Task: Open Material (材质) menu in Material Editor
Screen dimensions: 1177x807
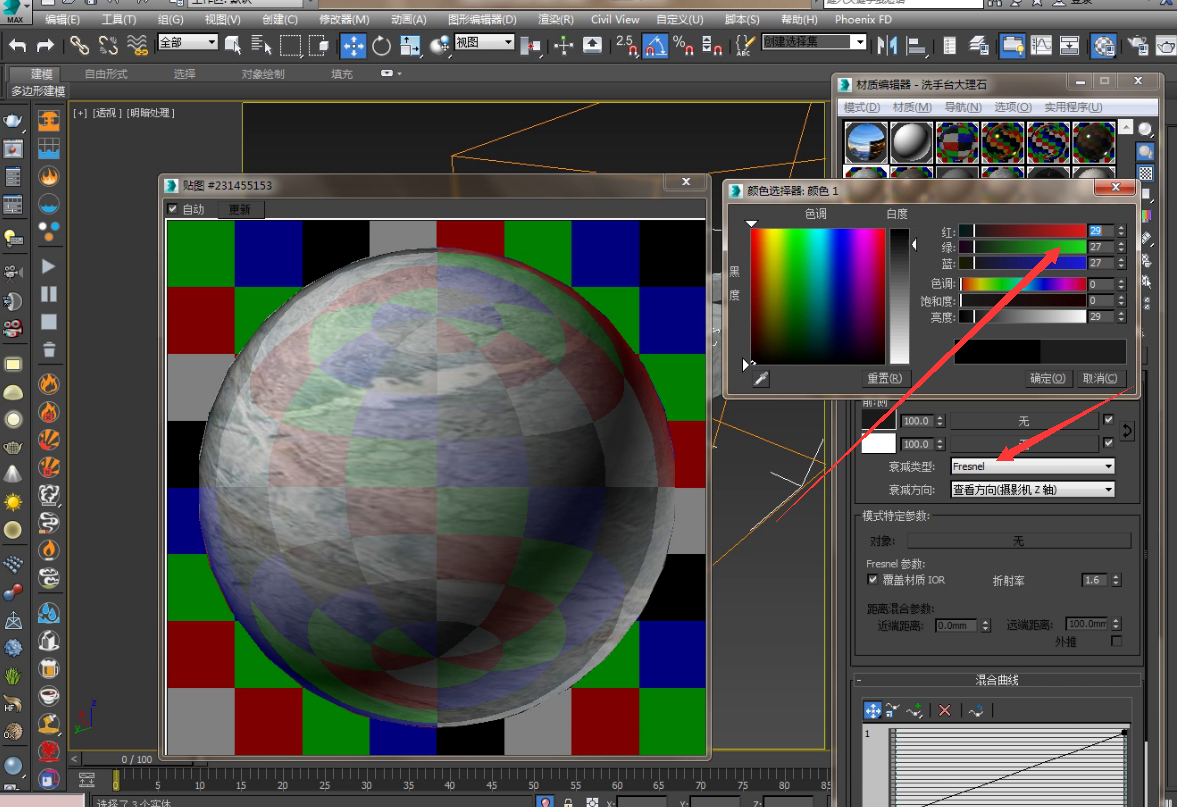Action: (912, 107)
